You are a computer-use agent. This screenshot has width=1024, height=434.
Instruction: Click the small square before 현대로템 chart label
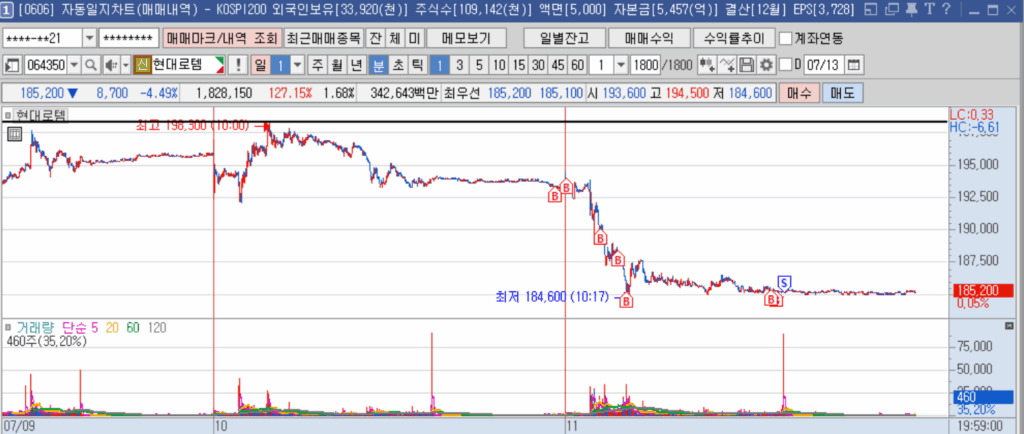point(8,116)
